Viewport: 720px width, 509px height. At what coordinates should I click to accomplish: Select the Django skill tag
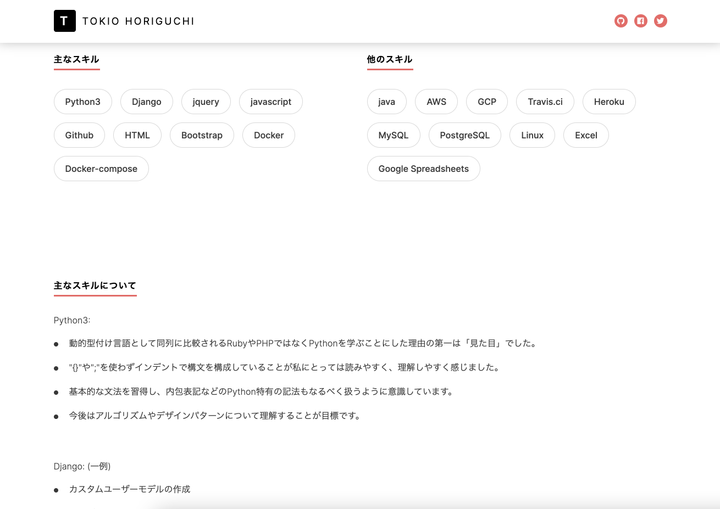click(x=146, y=102)
